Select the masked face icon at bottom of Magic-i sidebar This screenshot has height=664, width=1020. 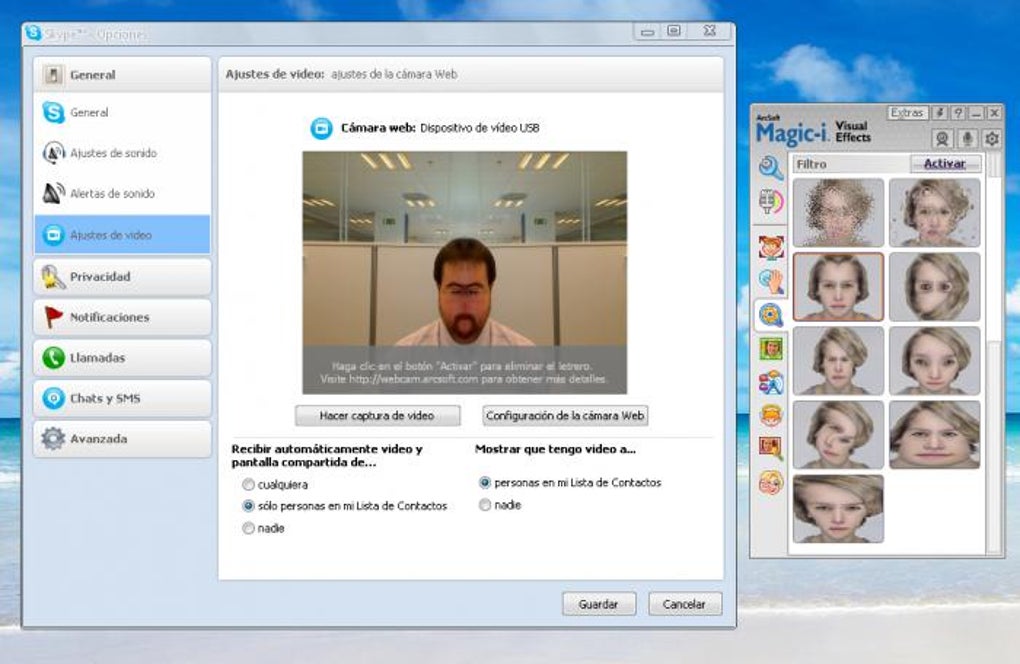771,483
